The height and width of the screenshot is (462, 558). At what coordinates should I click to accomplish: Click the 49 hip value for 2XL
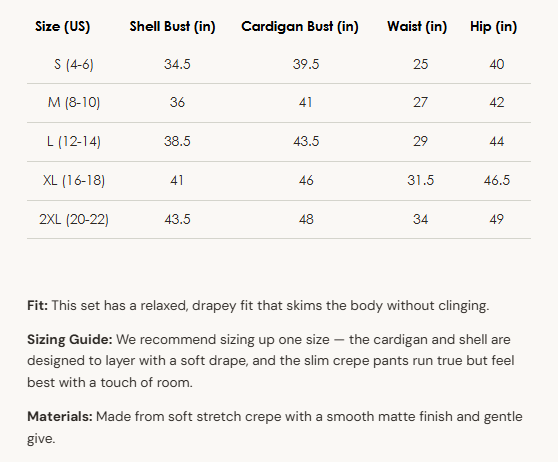point(497,219)
